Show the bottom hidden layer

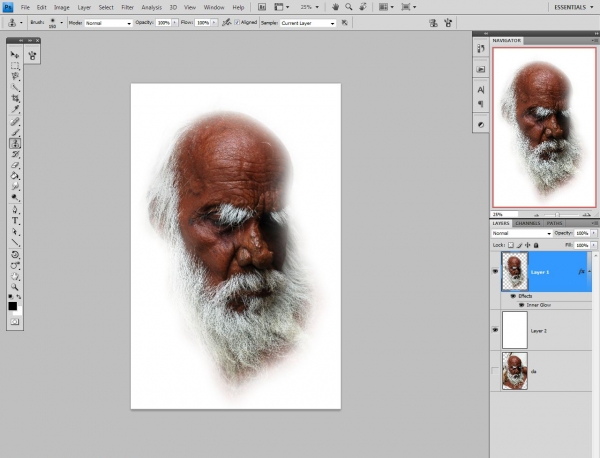pos(495,371)
